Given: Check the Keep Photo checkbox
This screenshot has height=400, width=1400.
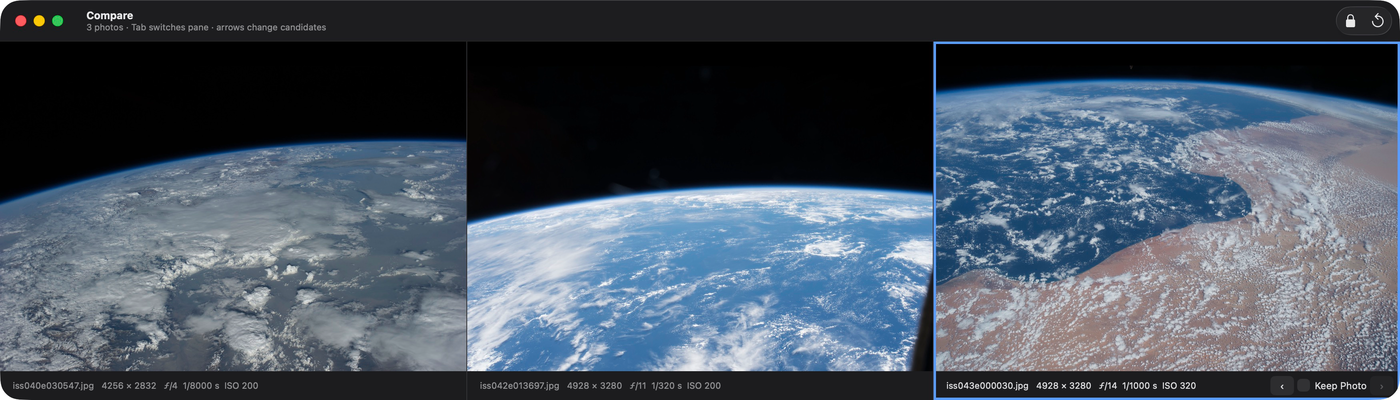Looking at the screenshot, I should click(1304, 386).
